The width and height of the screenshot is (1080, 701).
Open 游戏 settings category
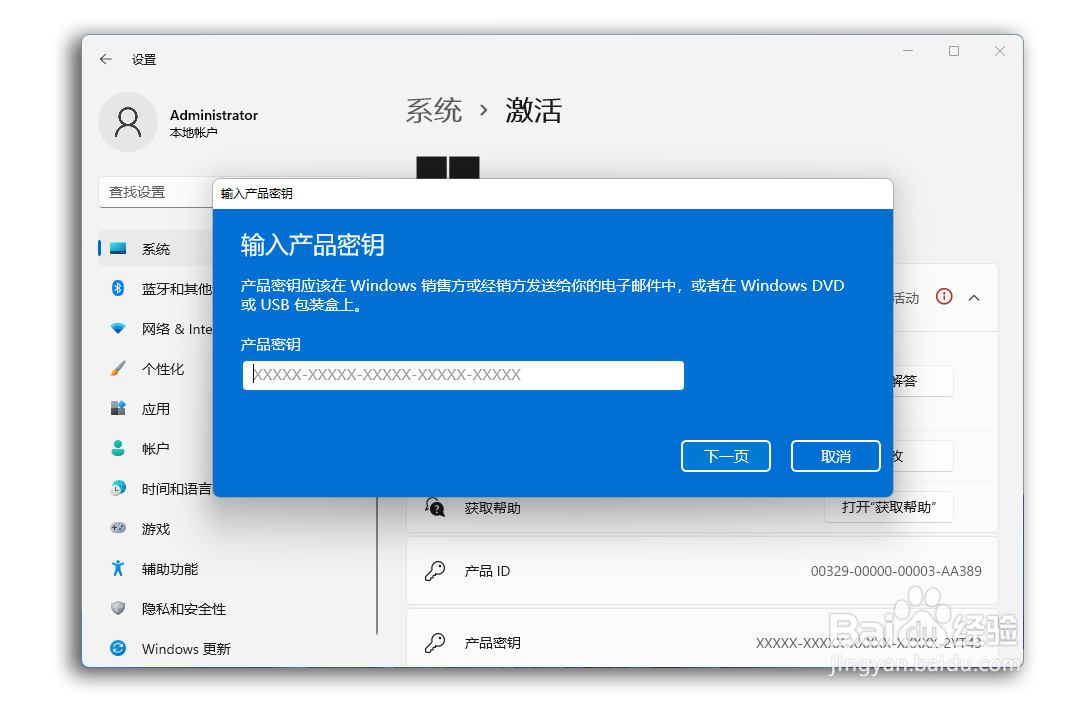[156, 529]
